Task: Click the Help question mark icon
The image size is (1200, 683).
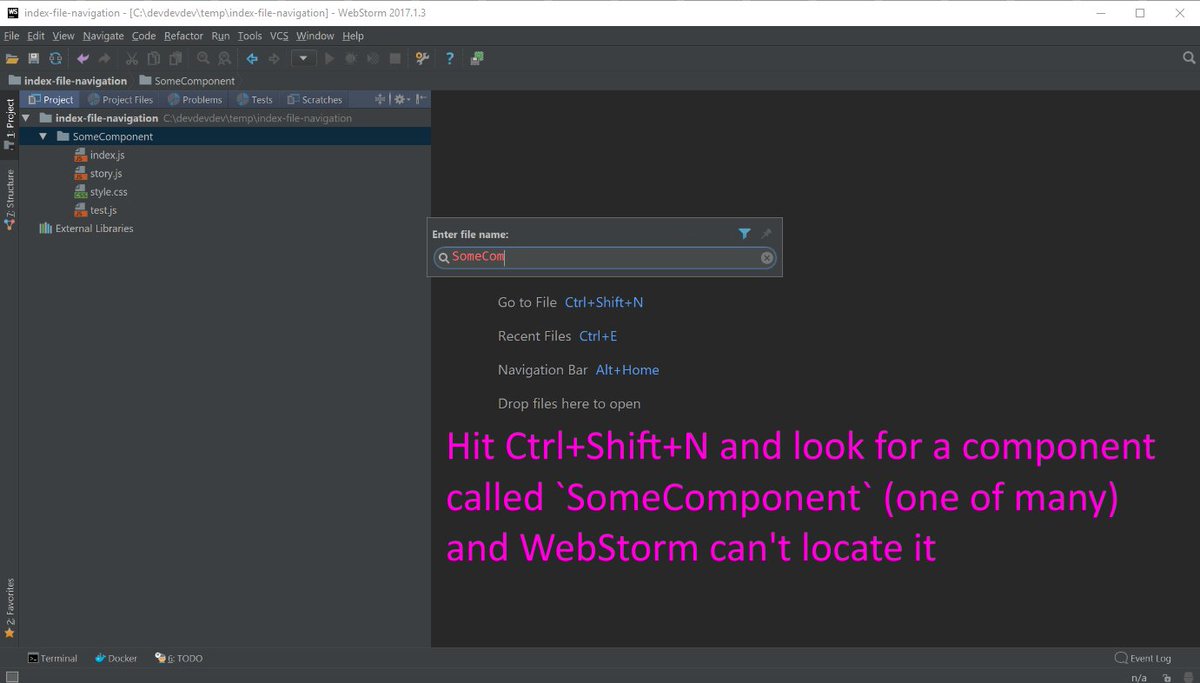Action: point(450,59)
